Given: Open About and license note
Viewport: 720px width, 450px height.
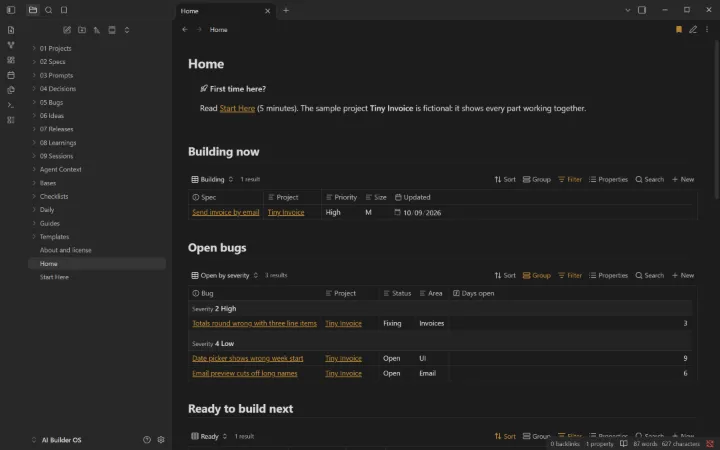Looking at the screenshot, I should (x=66, y=250).
